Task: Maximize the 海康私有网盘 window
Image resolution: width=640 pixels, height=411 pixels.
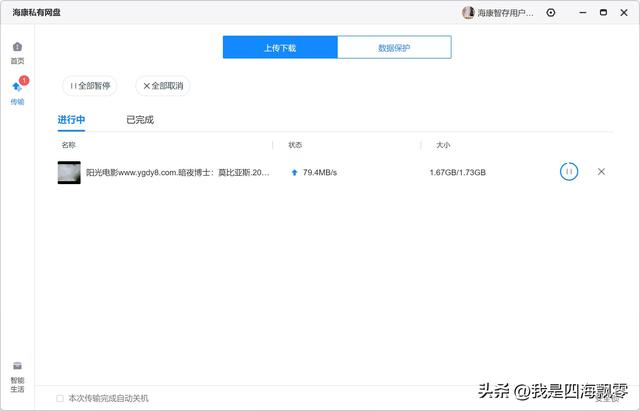Action: click(603, 13)
